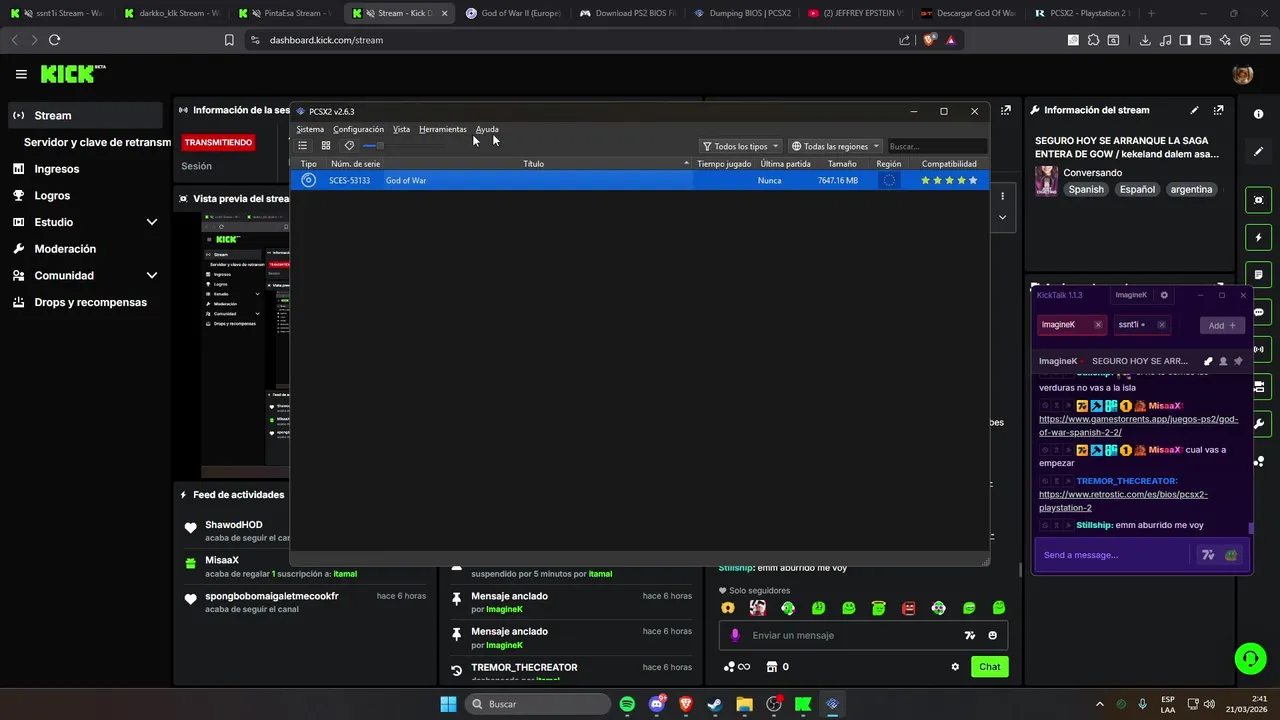Screen dimensions: 1280x720
Task: Open the info icon in right Kick sidebar
Action: tap(1258, 114)
